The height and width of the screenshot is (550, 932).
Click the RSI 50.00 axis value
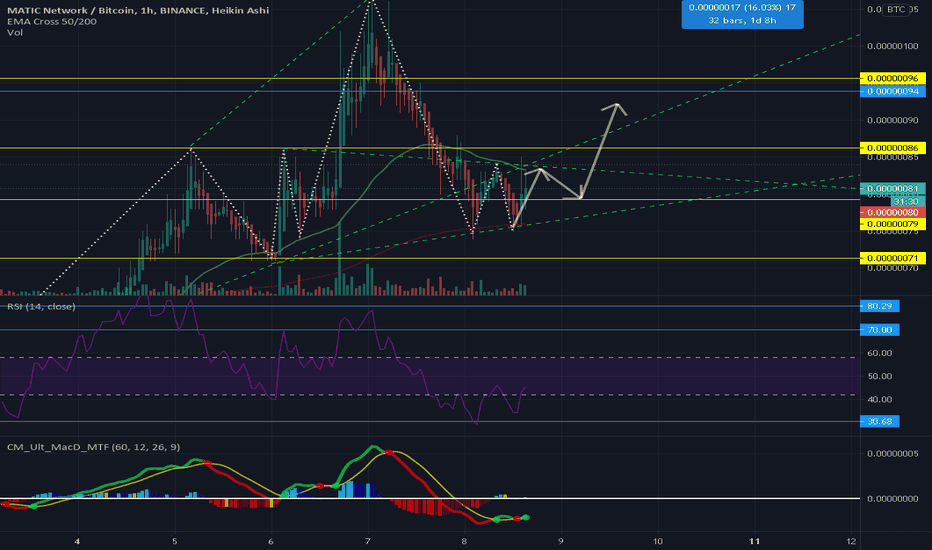(880, 376)
